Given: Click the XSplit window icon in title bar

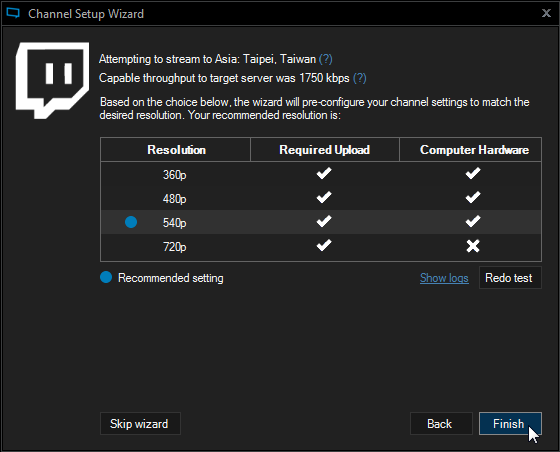Looking at the screenshot, I should (x=13, y=13).
